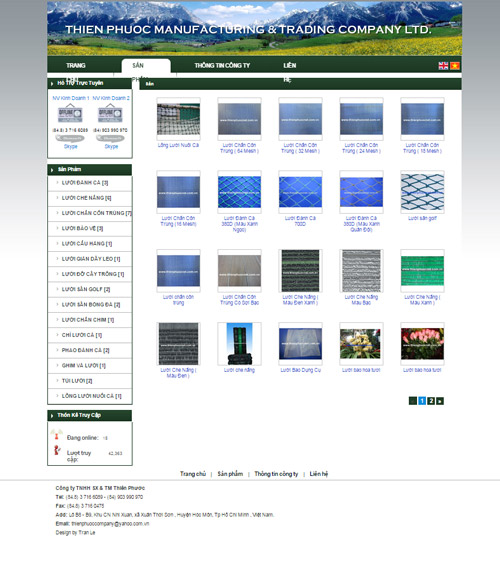Open TÚI LƯỚI category in sidebar
Screen dimensions: 500x562
click(77, 381)
